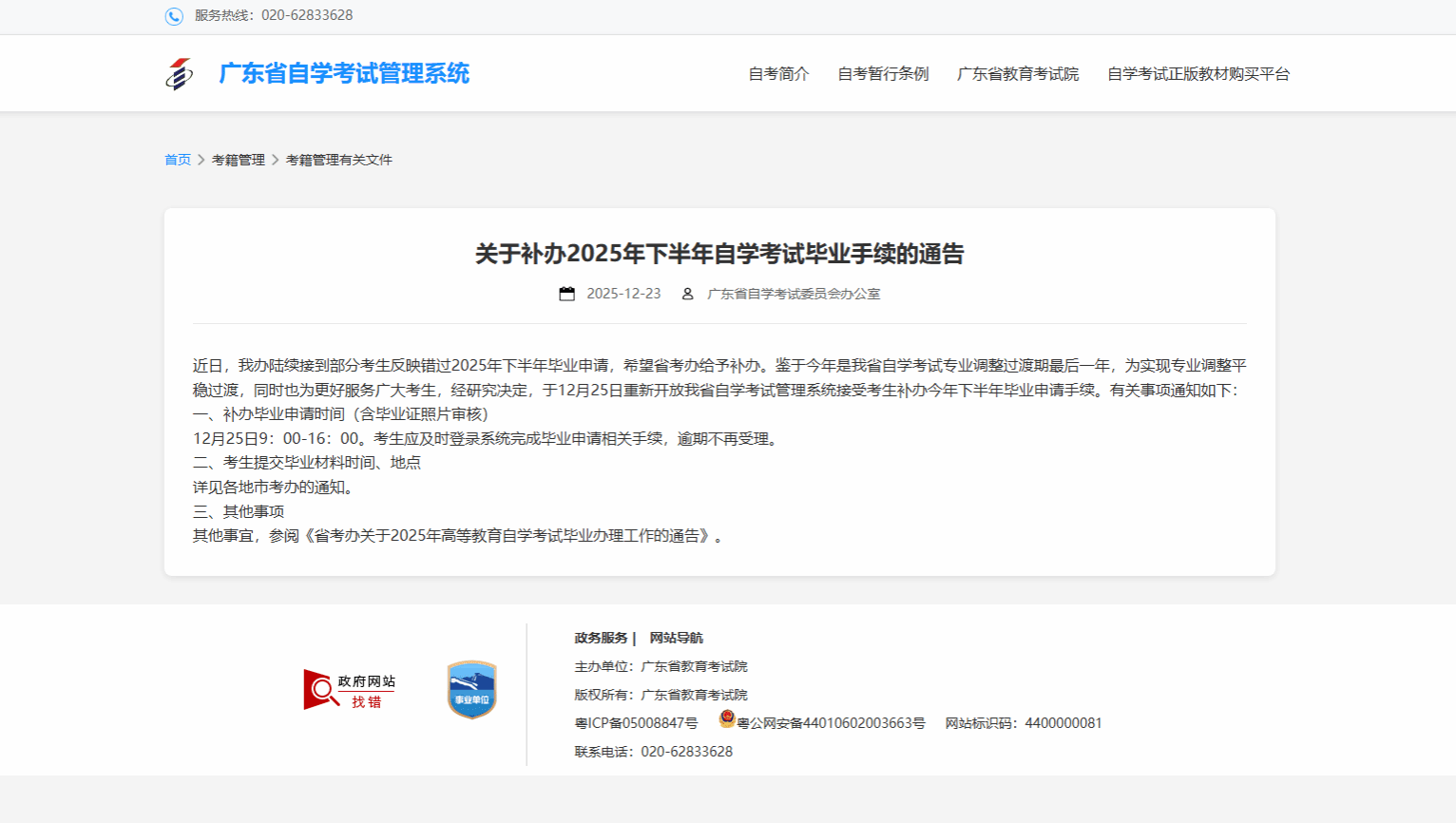Click the calendar icon beside 2025-12-23

point(566,294)
